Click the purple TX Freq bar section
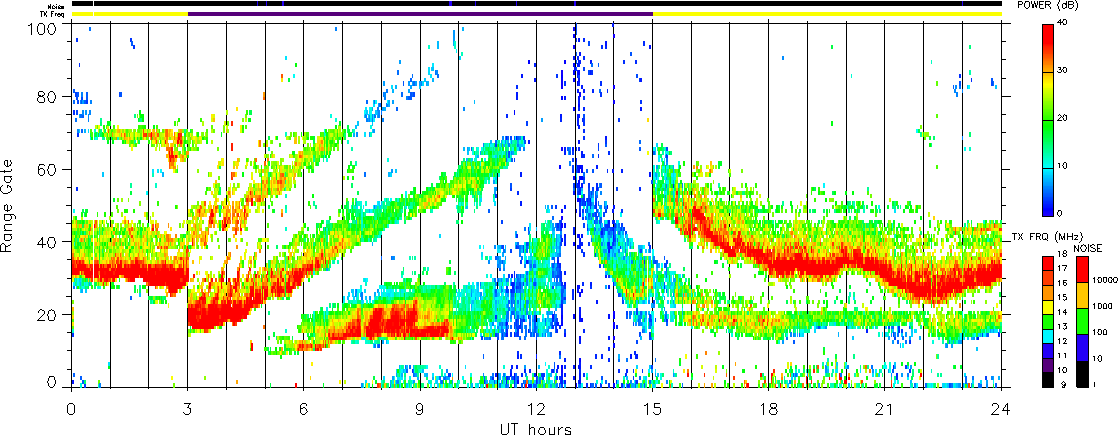The height and width of the screenshot is (435, 1118). click(420, 14)
